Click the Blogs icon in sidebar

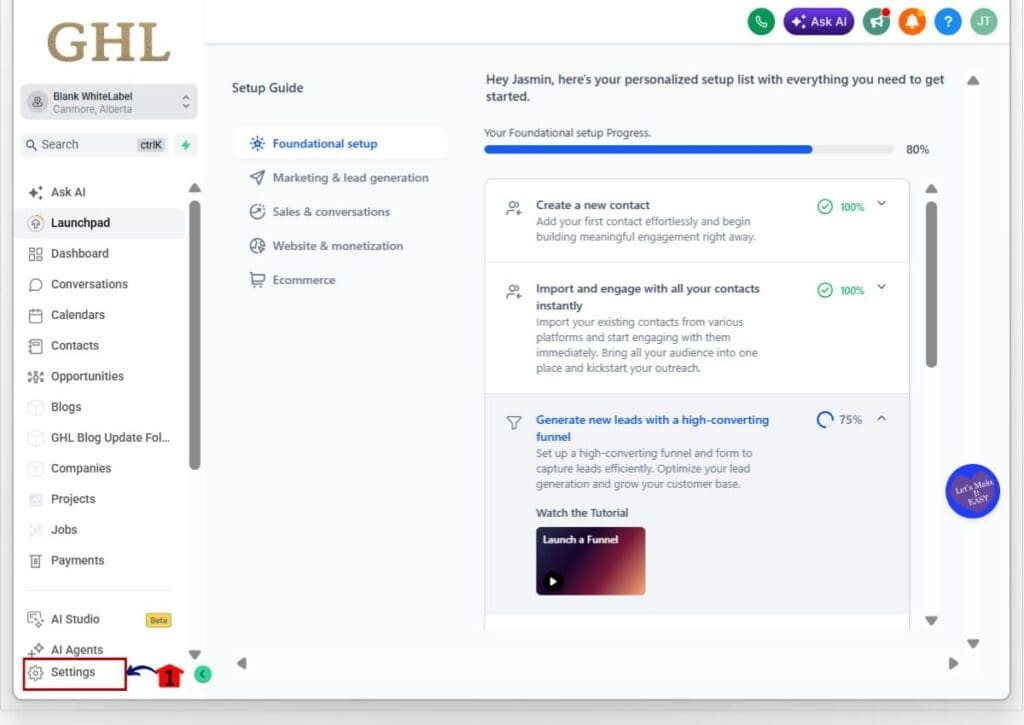pos(35,408)
